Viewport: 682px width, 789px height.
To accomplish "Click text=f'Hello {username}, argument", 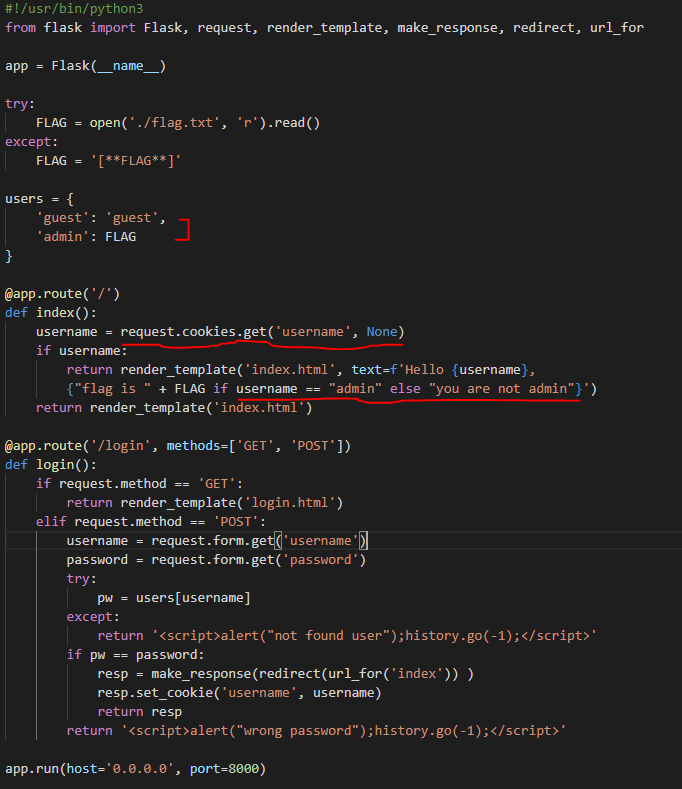I will coord(443,370).
